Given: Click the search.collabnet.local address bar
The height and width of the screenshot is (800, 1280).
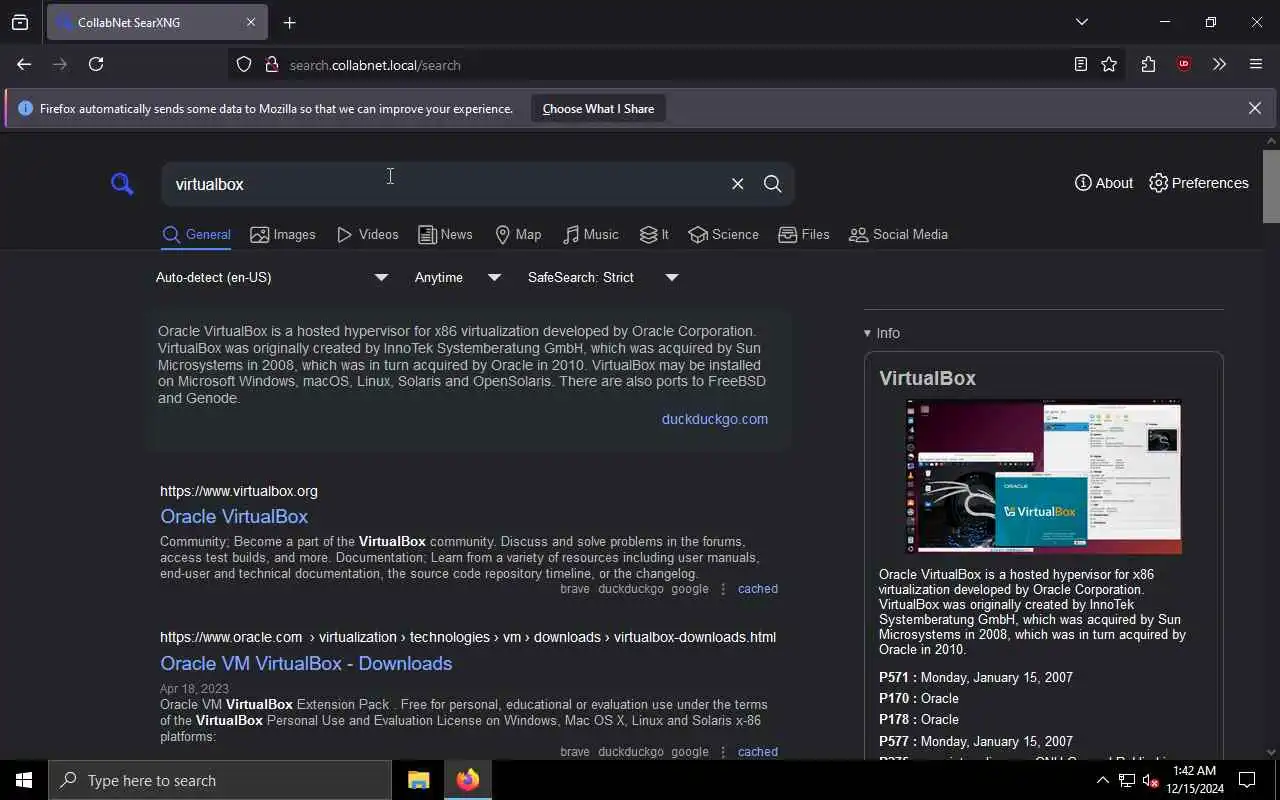Looking at the screenshot, I should tap(660, 65).
